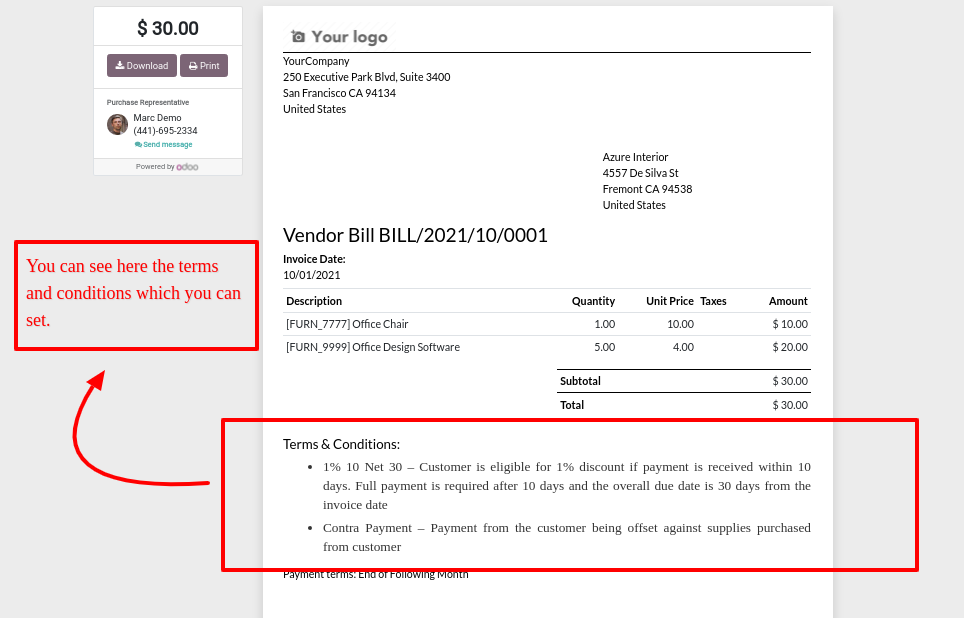Screen dimensions: 964x618
Task: Click the camera icon beside Your logo
Action: 297,37
